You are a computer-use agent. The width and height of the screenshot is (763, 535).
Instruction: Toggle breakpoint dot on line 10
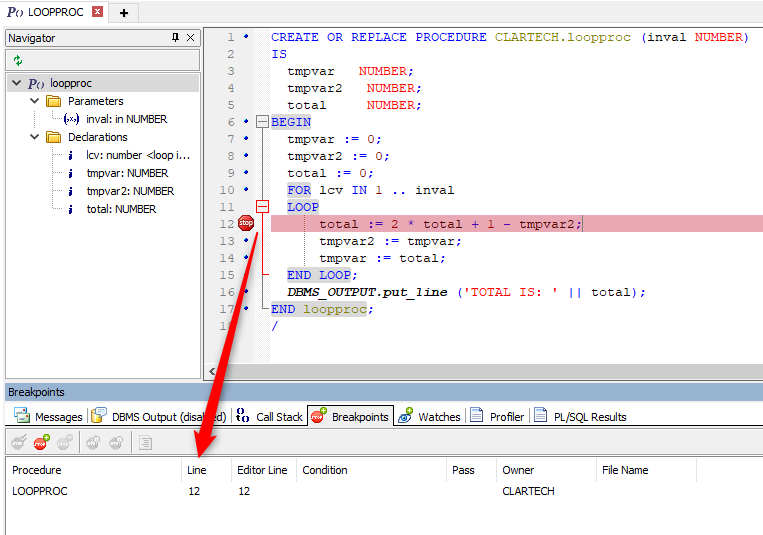click(x=246, y=189)
